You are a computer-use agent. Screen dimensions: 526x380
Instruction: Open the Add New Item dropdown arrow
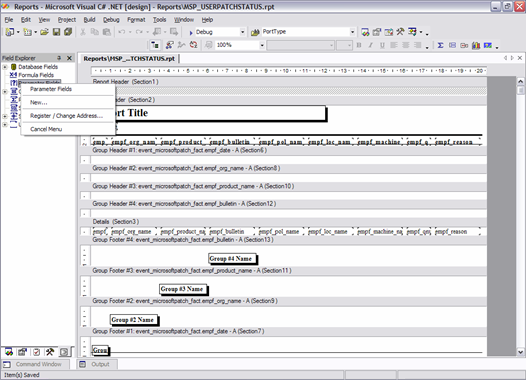pos(36,32)
